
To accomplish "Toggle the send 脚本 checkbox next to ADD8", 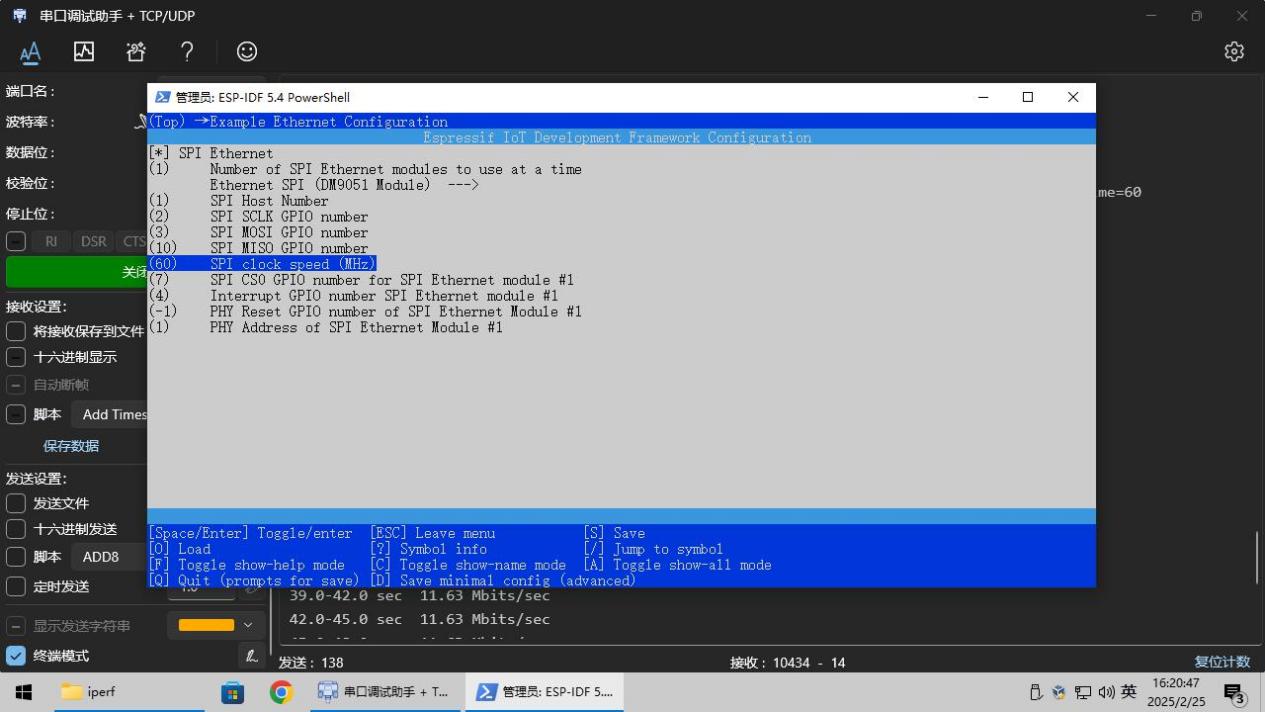I will click(16, 557).
